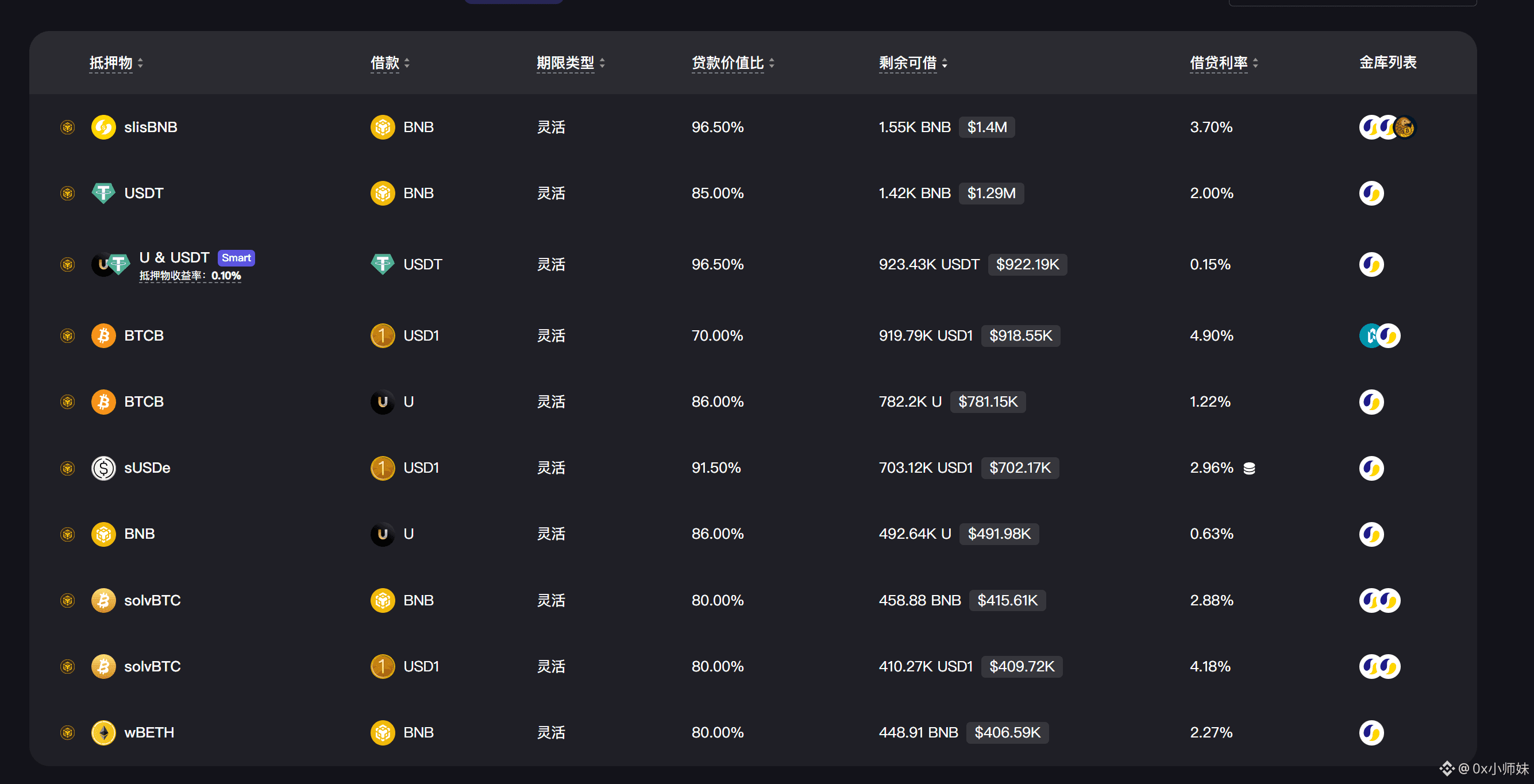Click the vault icon in USDT/BNB row

pos(1371,193)
